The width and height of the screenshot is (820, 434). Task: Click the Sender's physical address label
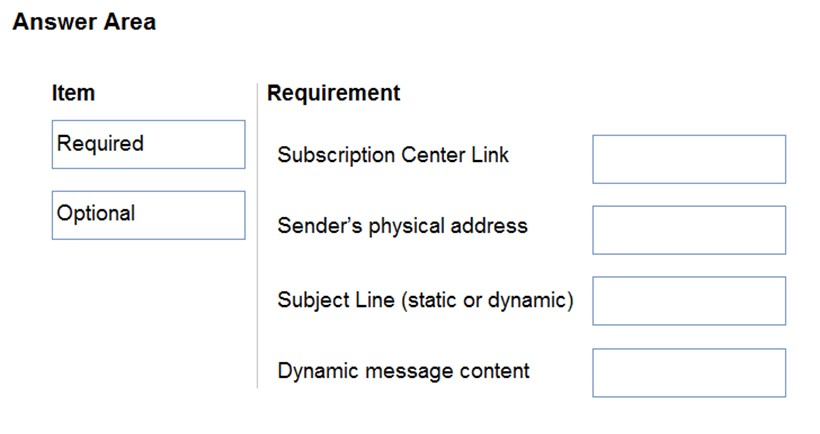click(x=403, y=226)
